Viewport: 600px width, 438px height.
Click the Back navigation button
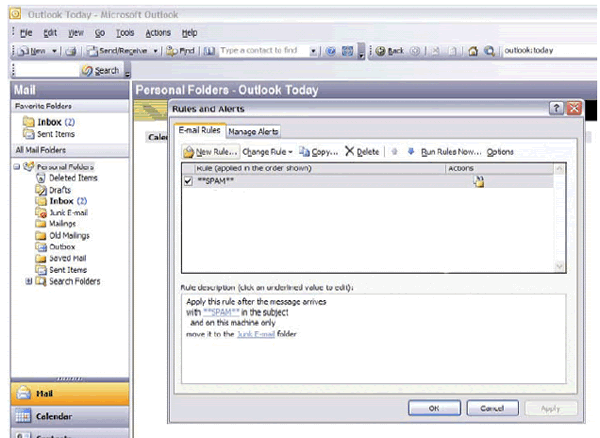tap(390, 51)
